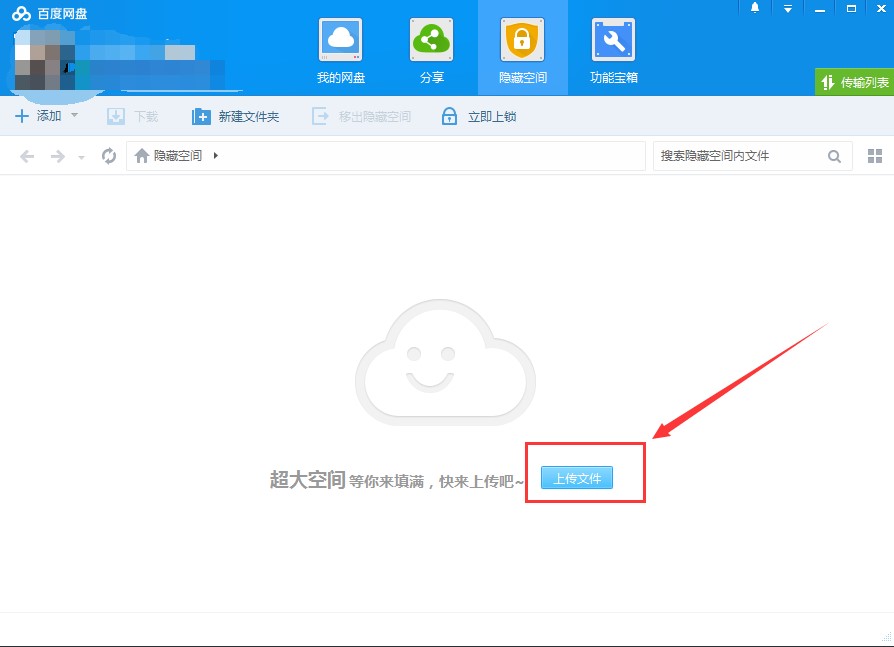This screenshot has width=894, height=647.
Task: Lock the space with 立即上锁
Action: coord(479,116)
